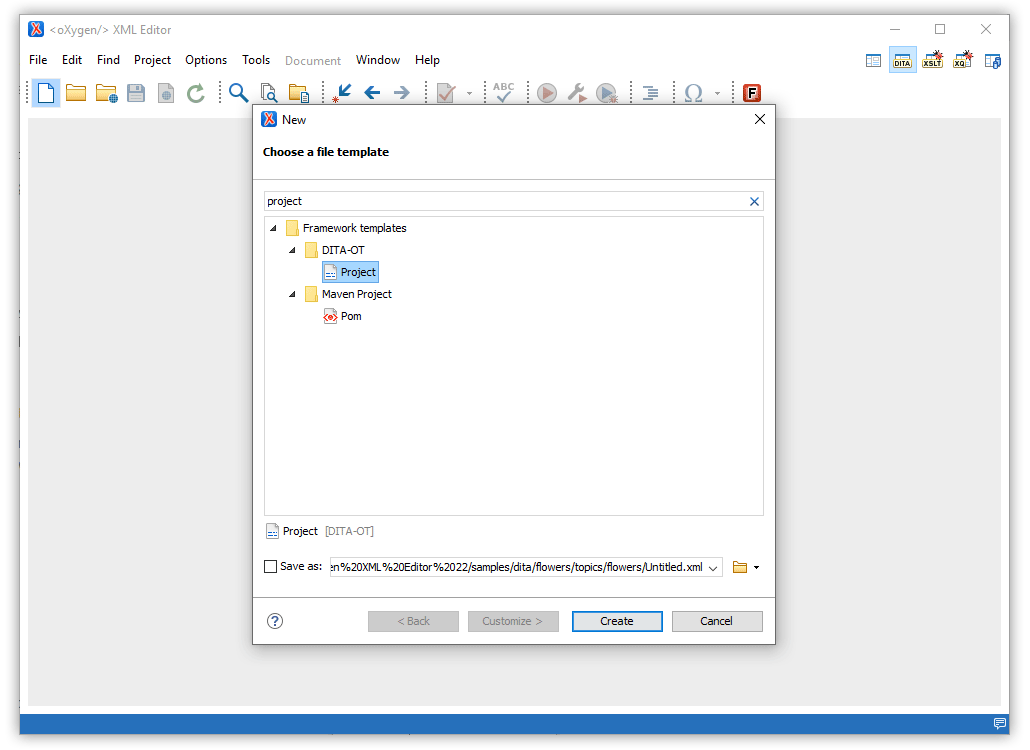Click the Browse folder icon by Save as
The height and width of the screenshot is (750, 1030).
pyautogui.click(x=740, y=567)
